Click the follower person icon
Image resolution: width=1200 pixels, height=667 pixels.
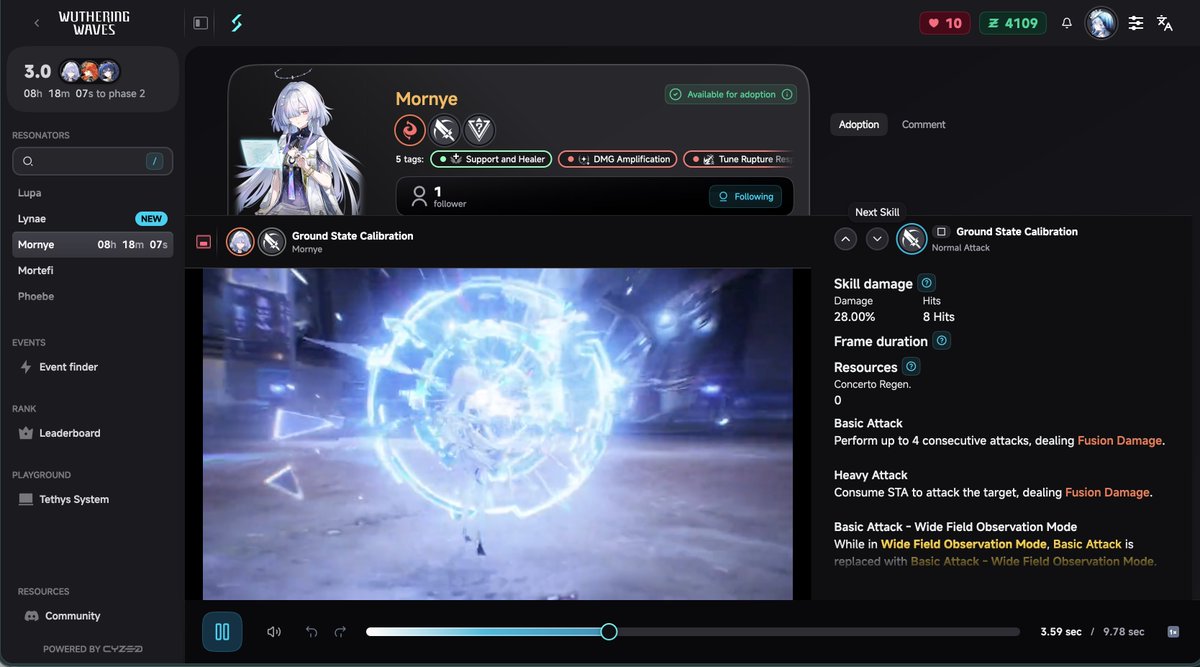[x=420, y=196]
